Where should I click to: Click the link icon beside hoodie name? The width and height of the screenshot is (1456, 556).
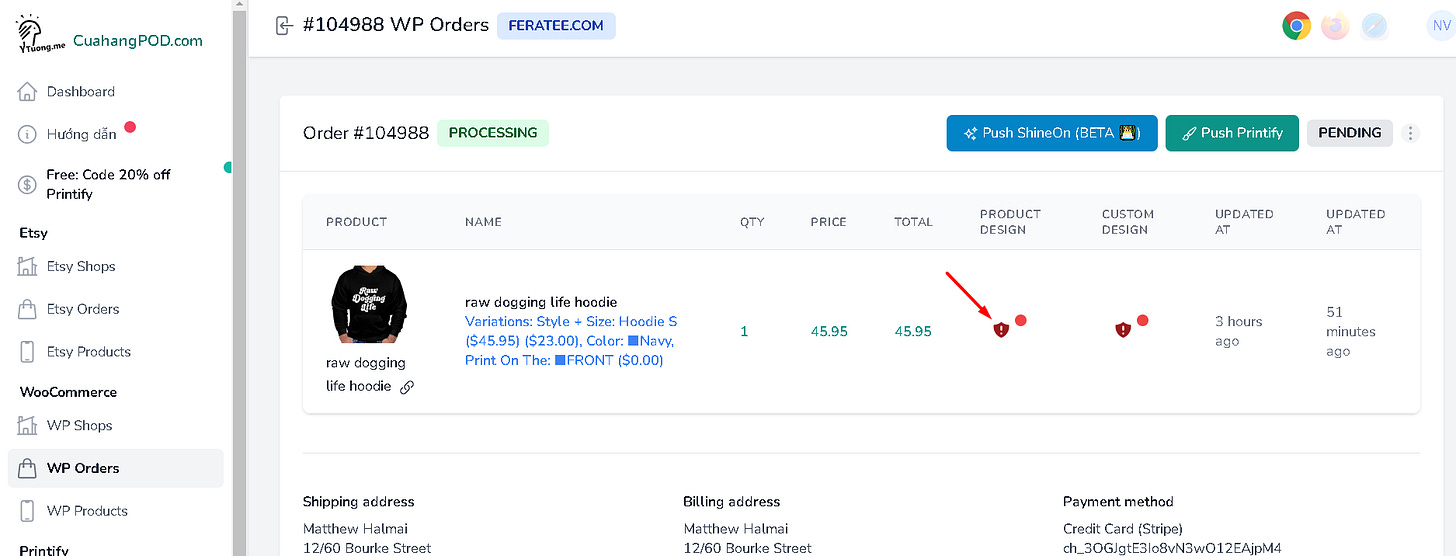407,387
